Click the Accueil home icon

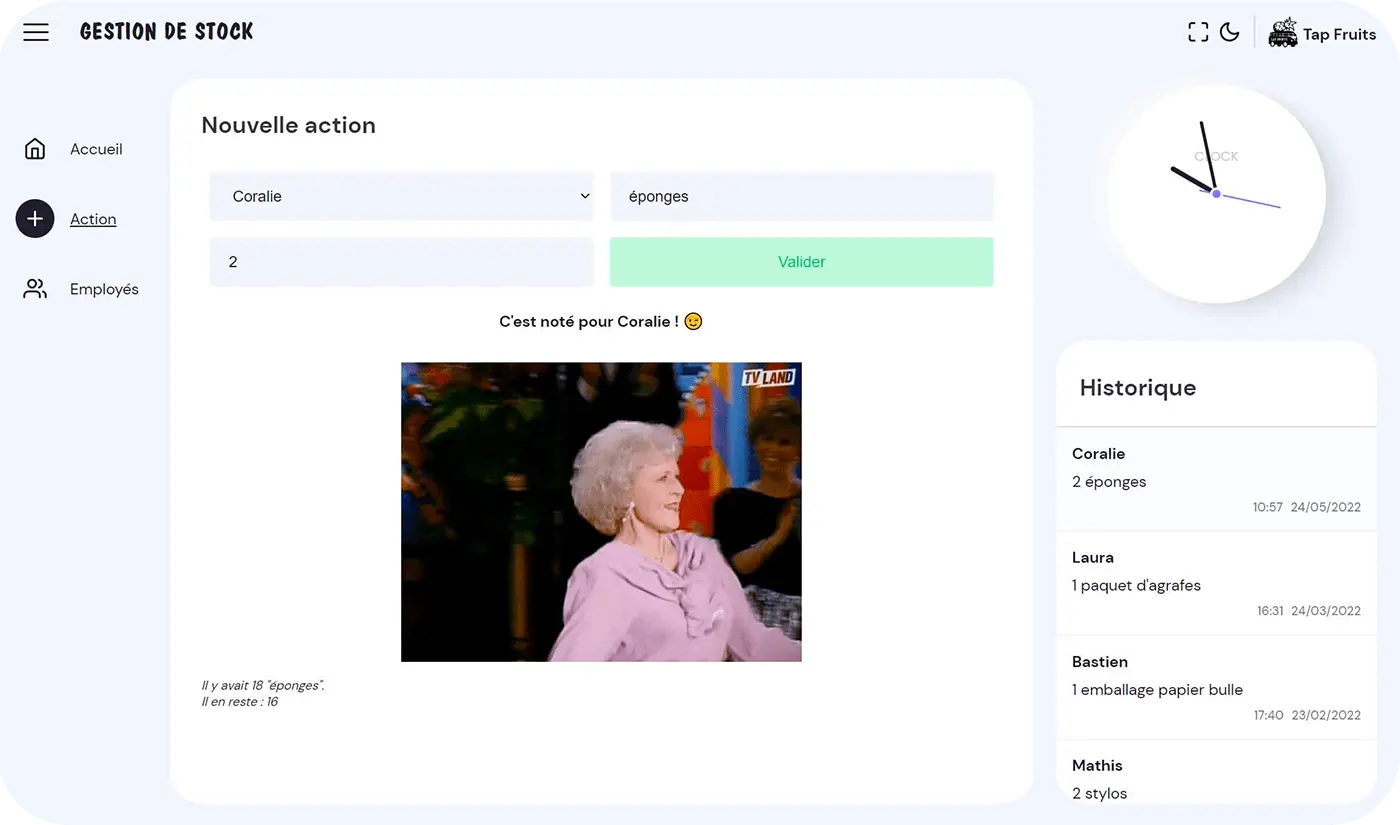coord(35,149)
